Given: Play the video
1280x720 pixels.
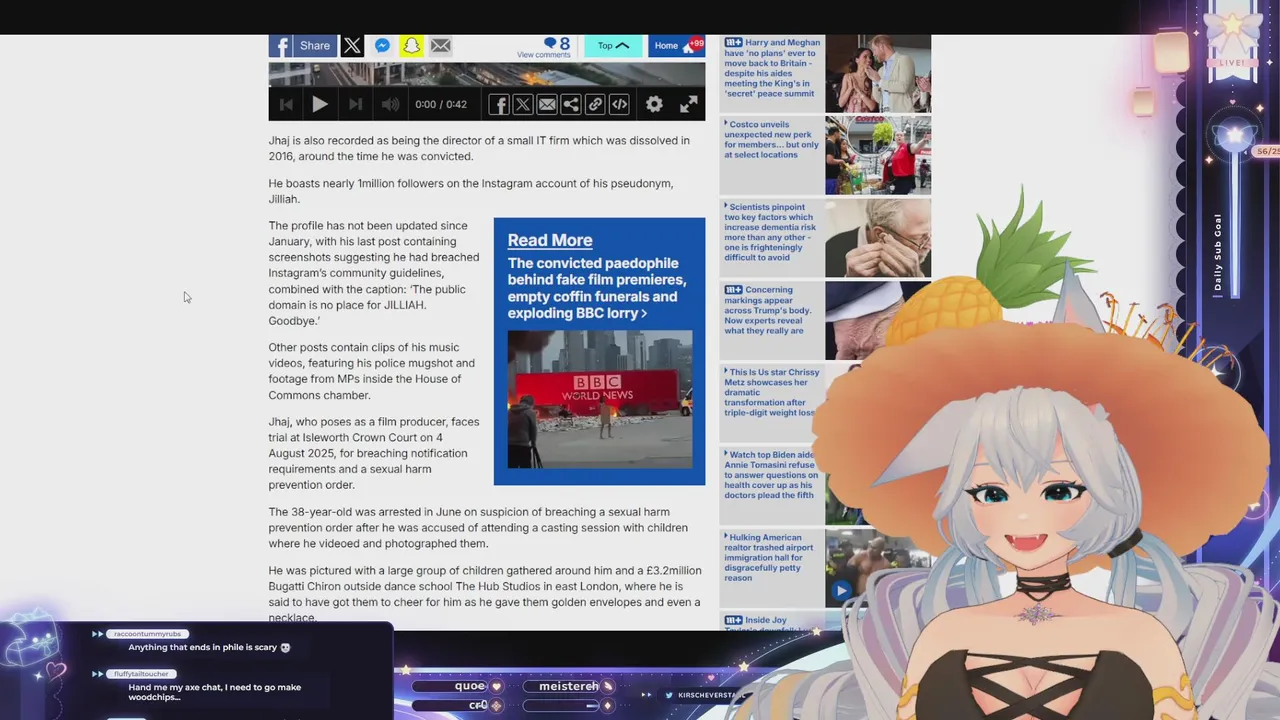Looking at the screenshot, I should point(319,104).
